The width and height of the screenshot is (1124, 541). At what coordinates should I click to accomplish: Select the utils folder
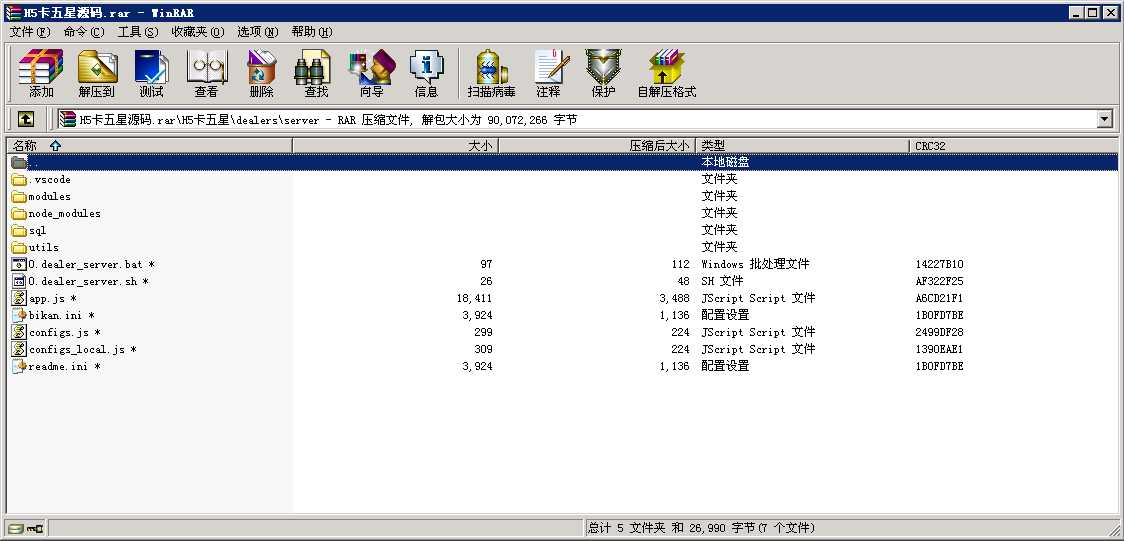coord(35,247)
